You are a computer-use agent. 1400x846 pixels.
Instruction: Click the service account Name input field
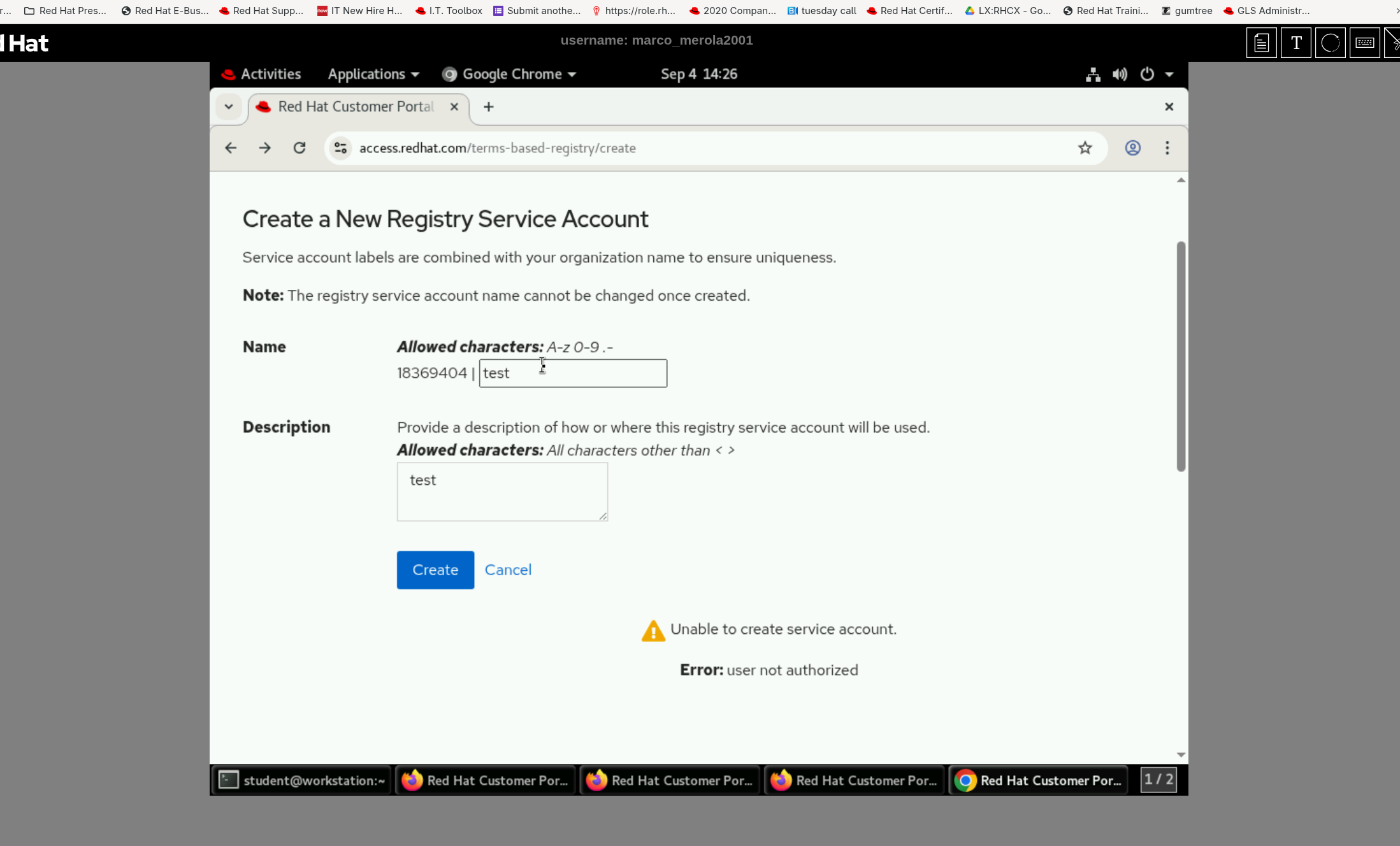(572, 373)
